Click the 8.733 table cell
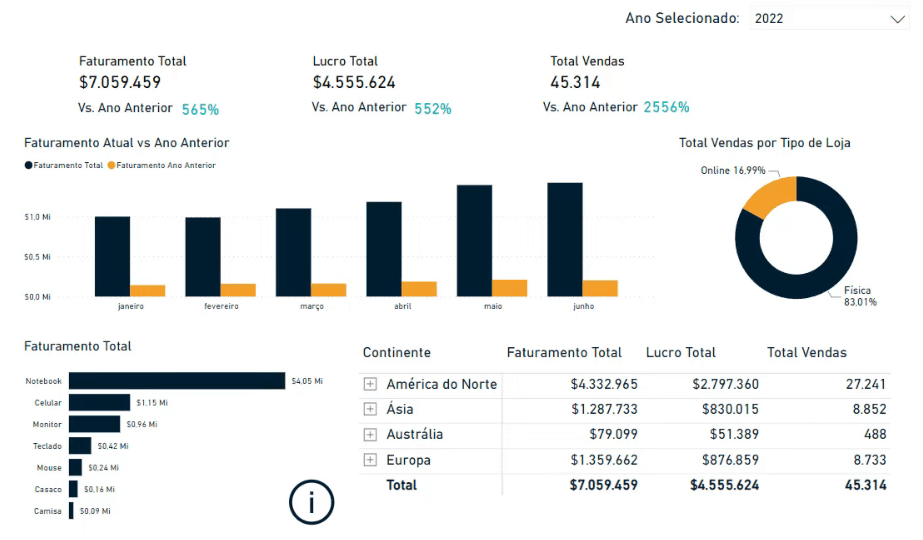Viewport: 923px width, 540px height. click(869, 460)
